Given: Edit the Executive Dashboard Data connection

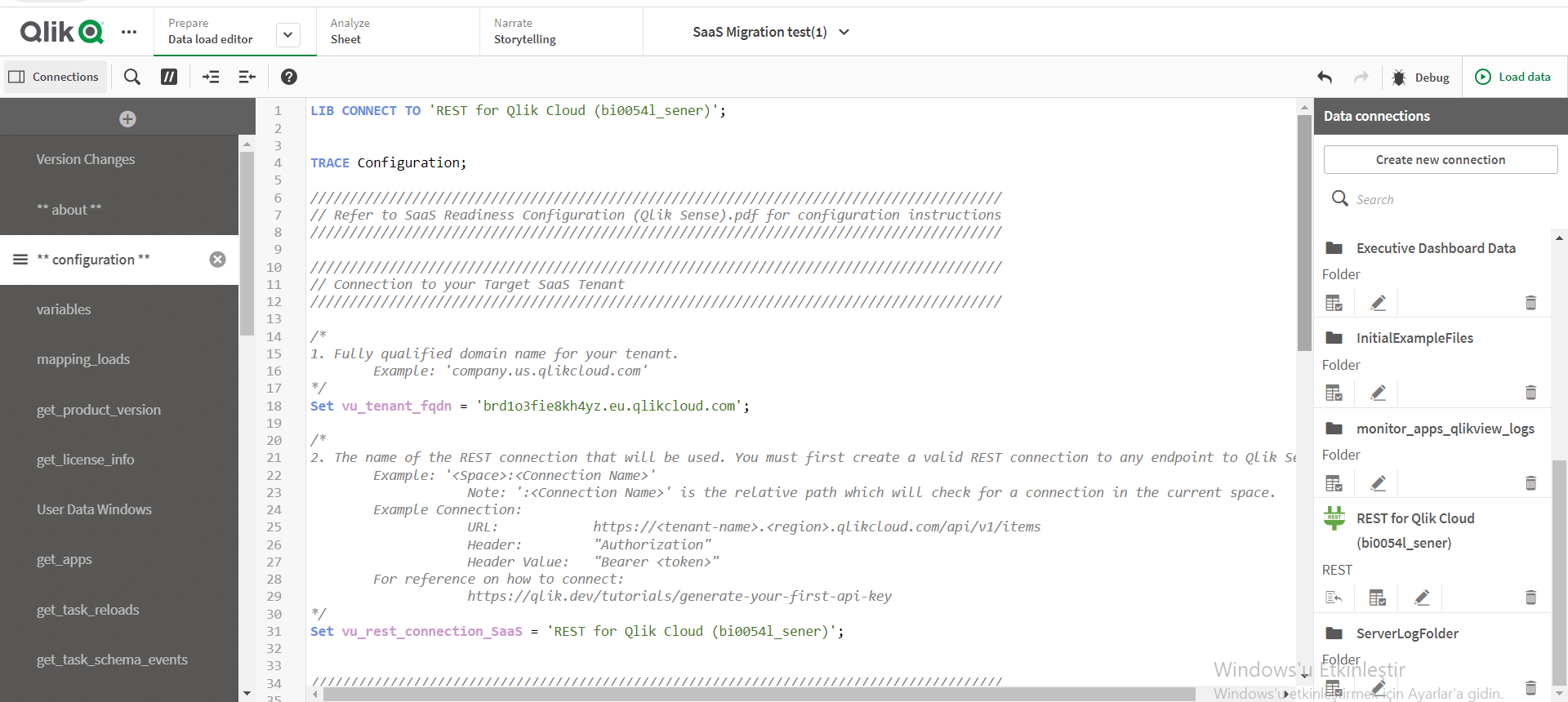Looking at the screenshot, I should (x=1379, y=303).
